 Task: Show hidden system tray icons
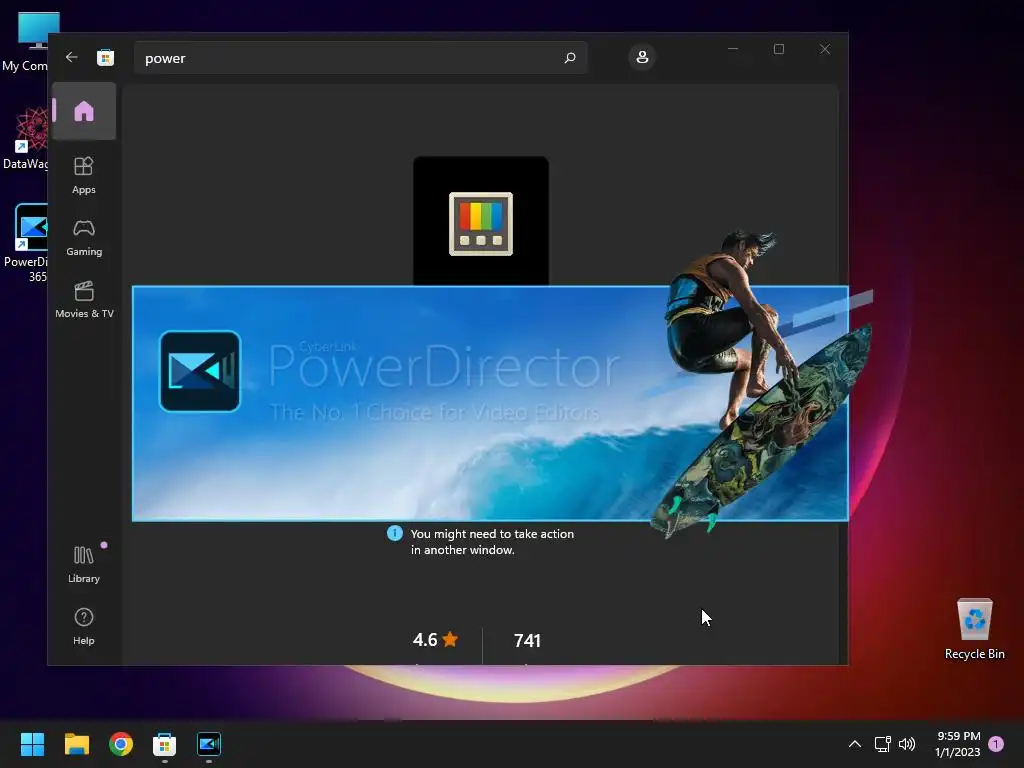click(854, 744)
